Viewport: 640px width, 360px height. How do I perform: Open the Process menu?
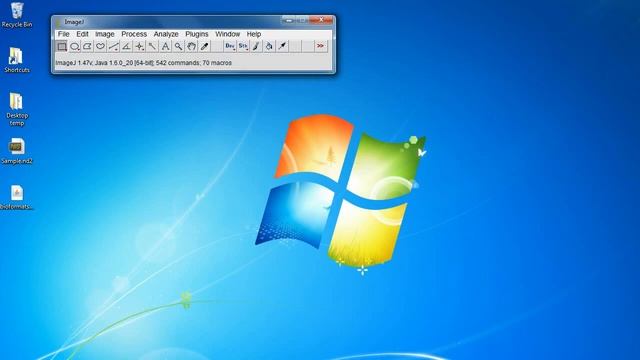click(134, 34)
